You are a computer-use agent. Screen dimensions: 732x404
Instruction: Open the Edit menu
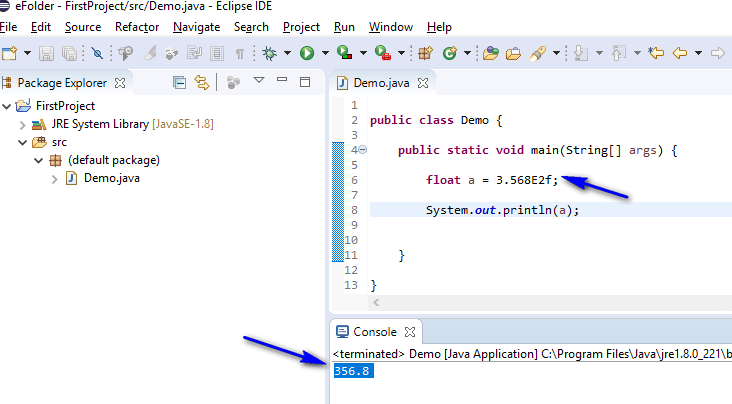point(41,27)
